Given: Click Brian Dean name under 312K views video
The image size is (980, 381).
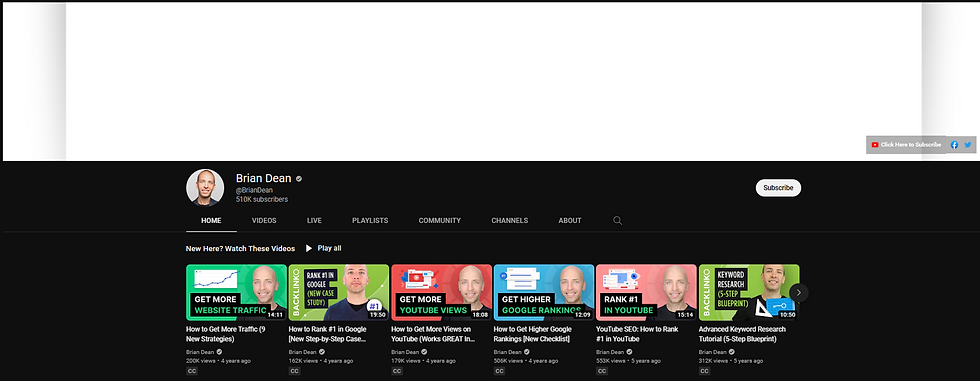Looking at the screenshot, I should (x=712, y=352).
